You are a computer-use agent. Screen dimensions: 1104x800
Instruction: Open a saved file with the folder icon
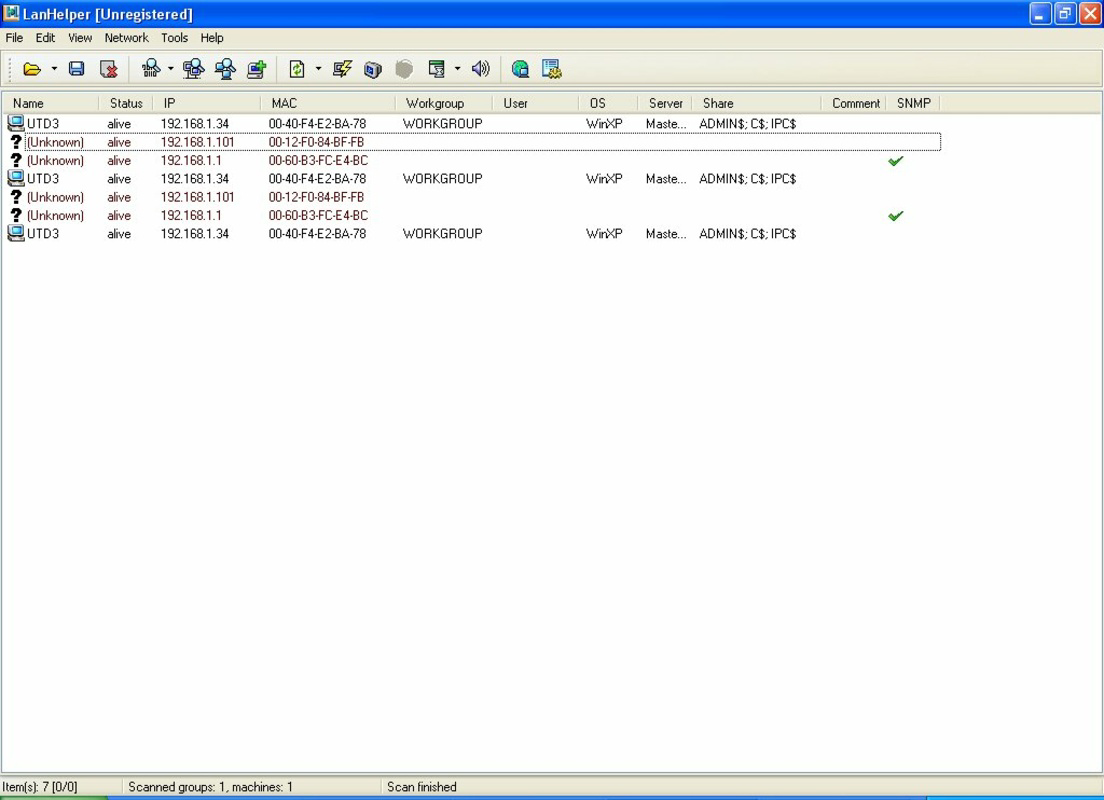click(x=32, y=69)
